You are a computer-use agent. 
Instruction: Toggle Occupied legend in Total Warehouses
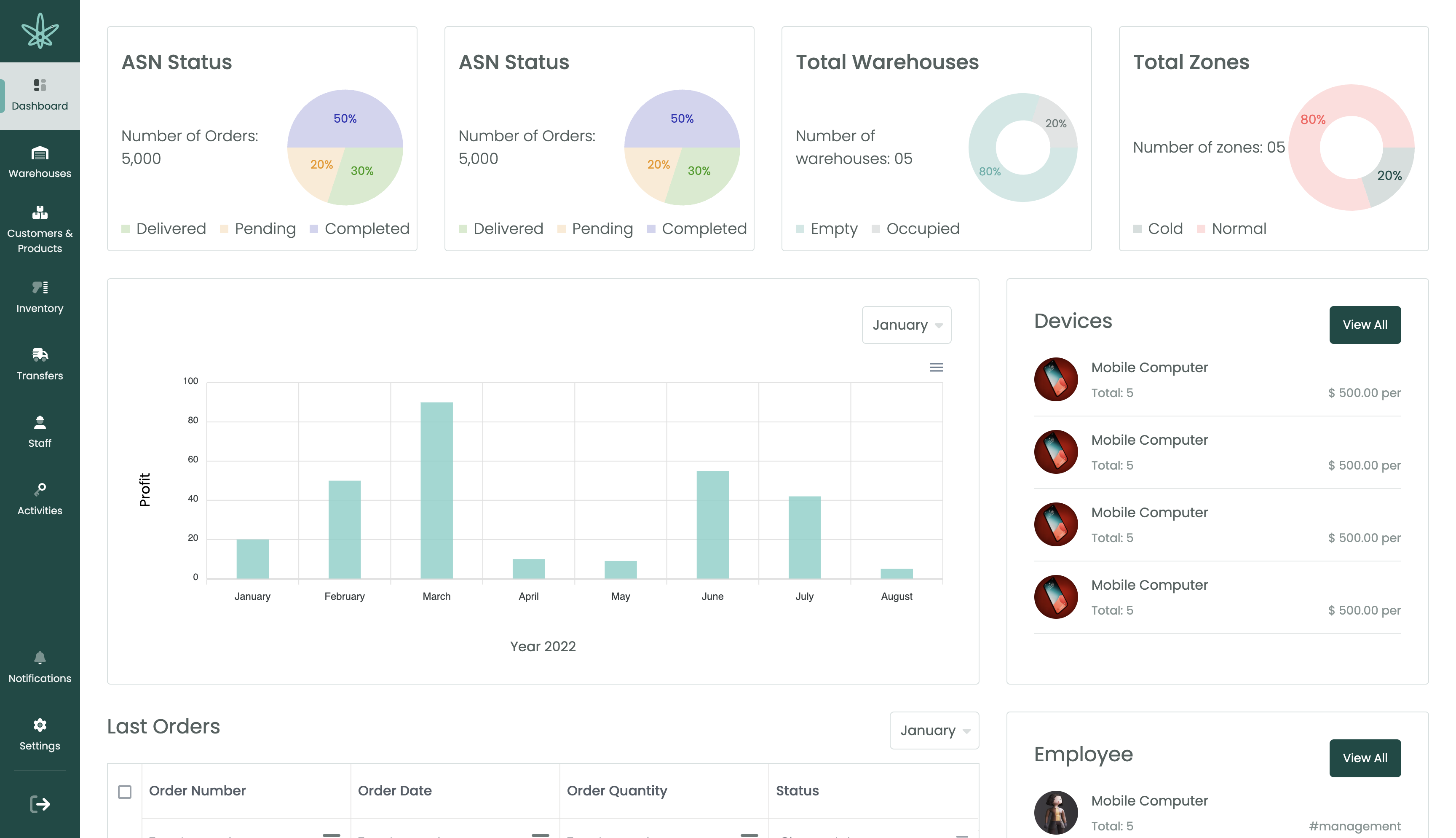point(915,229)
